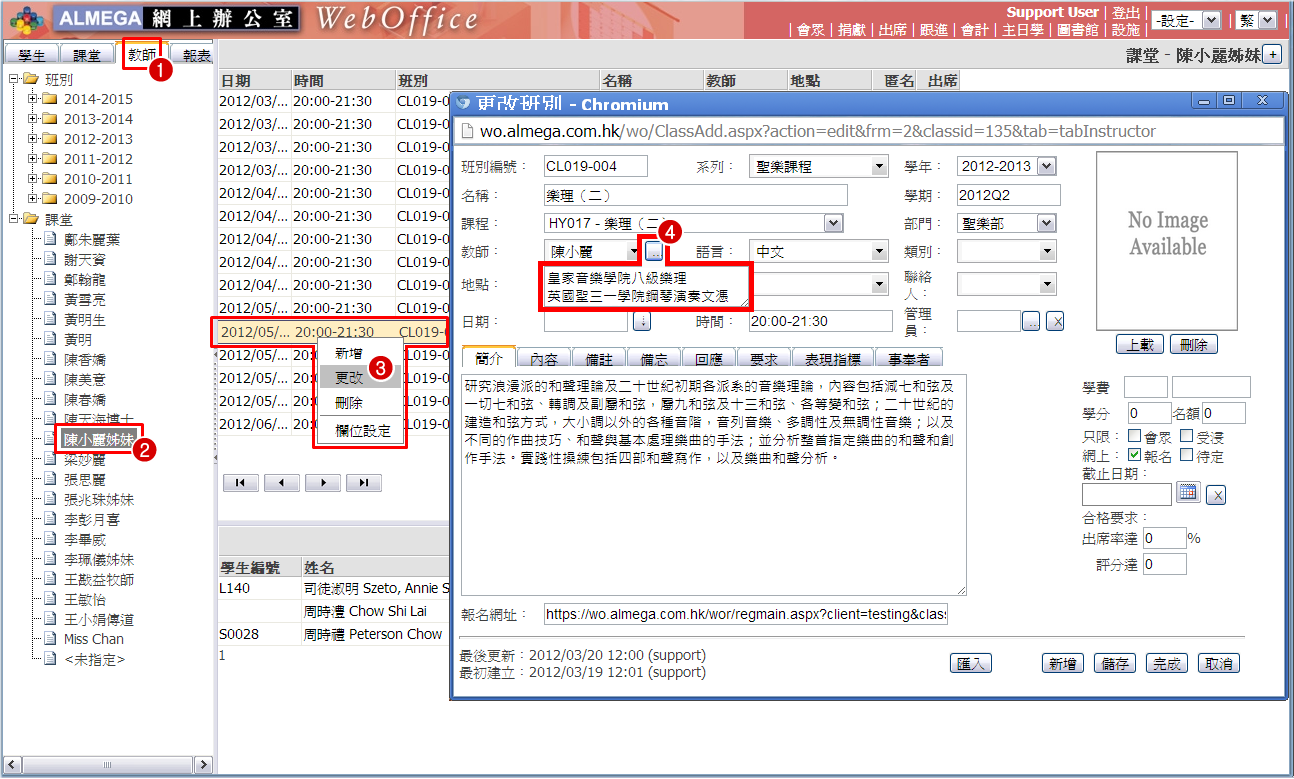Collapse the 班別 tree node
The image size is (1294, 779).
(13, 79)
